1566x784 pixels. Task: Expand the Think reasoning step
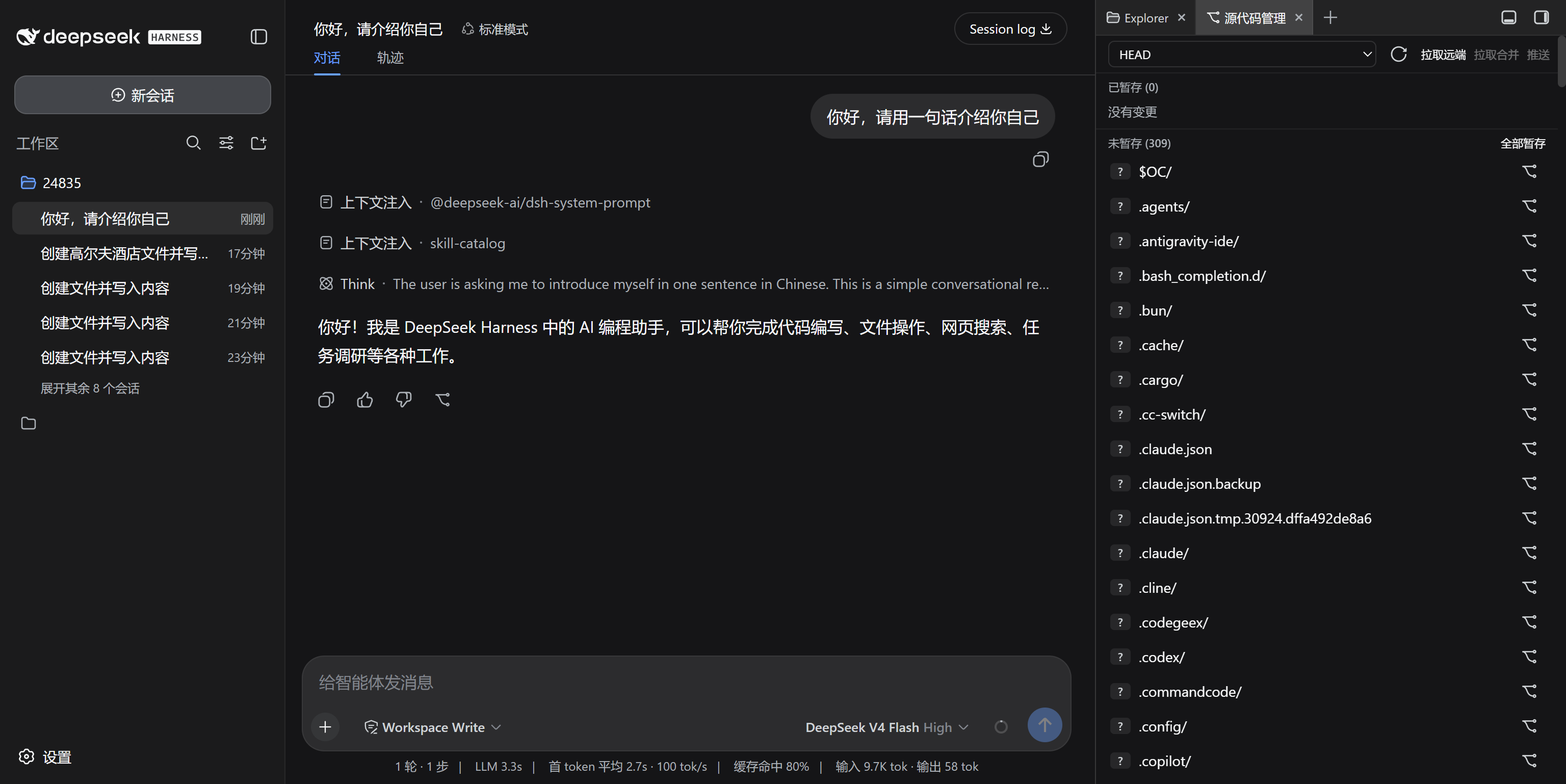click(684, 284)
